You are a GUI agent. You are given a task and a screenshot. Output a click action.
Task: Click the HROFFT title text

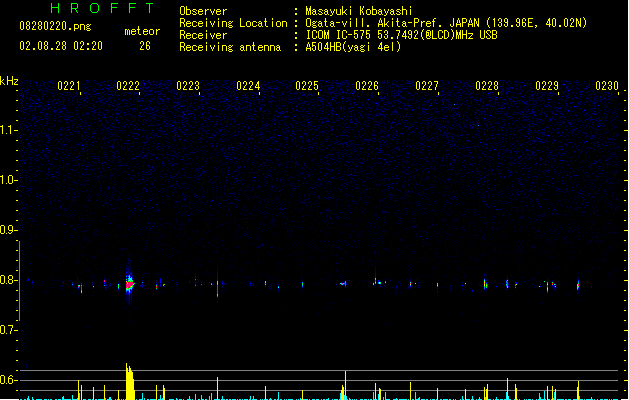pyautogui.click(x=103, y=8)
